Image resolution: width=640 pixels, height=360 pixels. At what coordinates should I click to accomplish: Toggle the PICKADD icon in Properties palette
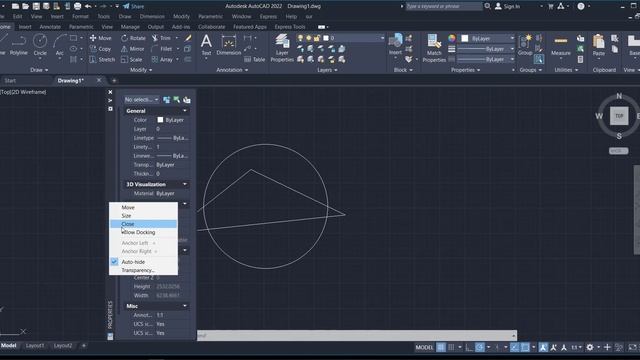[x=167, y=100]
